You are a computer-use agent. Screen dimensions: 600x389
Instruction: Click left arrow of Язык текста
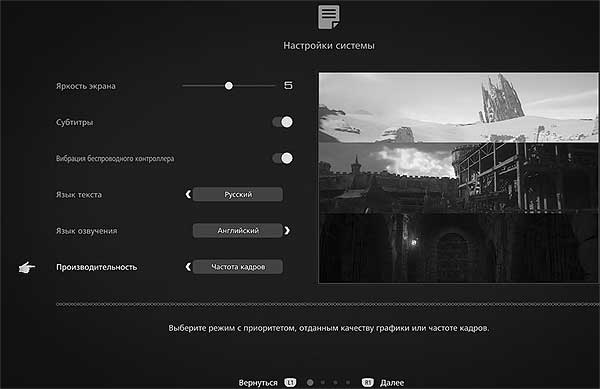[x=188, y=194]
